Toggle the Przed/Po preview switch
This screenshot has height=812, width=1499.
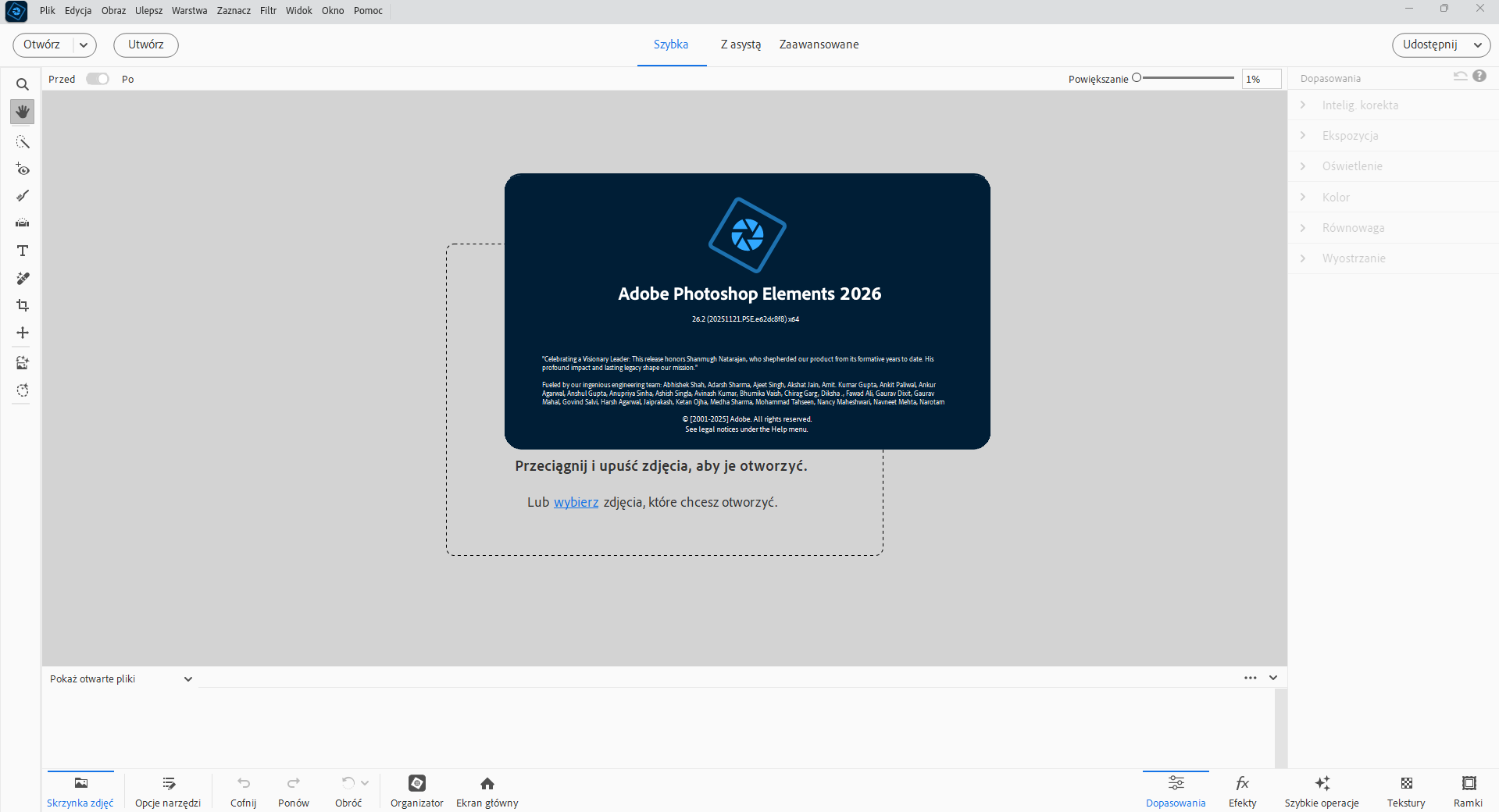[98, 79]
